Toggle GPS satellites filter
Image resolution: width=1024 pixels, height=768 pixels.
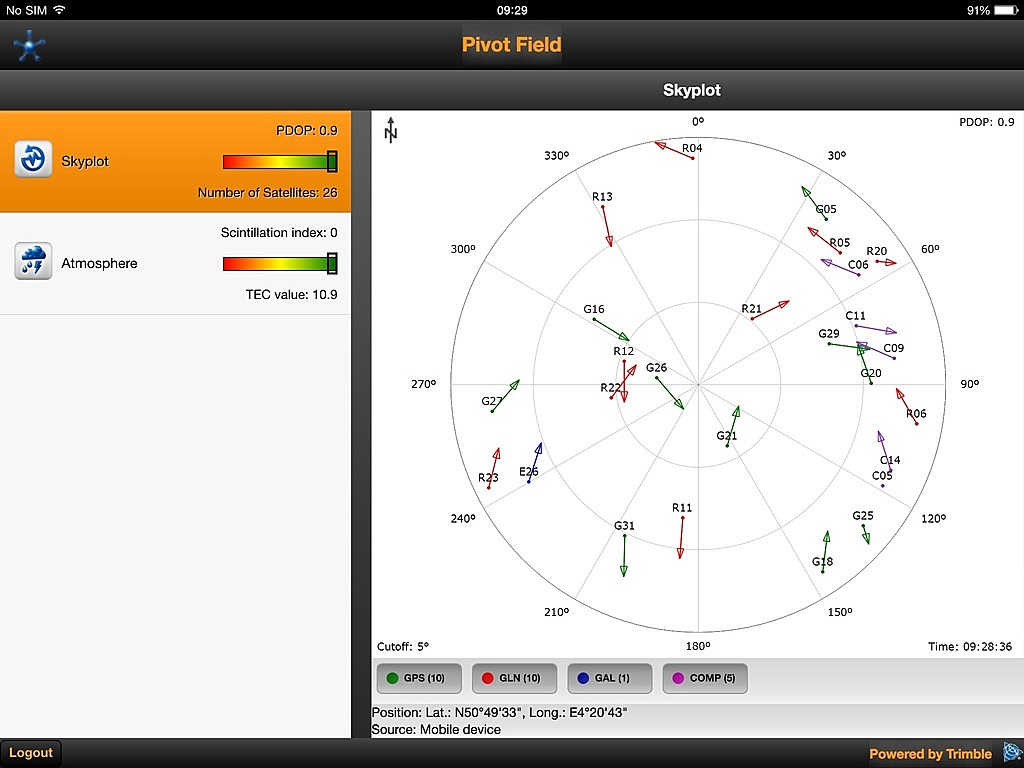(417, 678)
